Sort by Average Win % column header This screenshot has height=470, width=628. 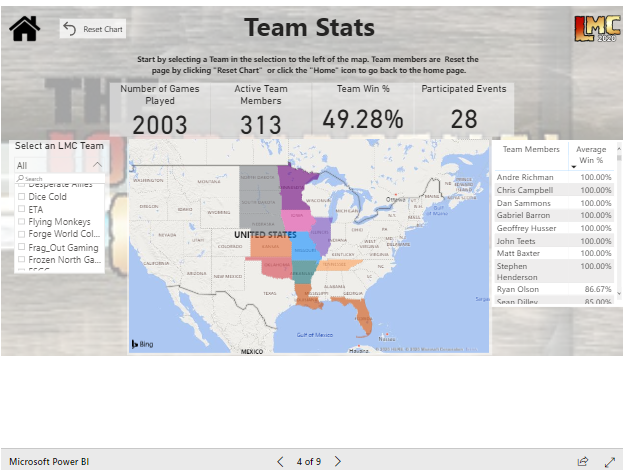(x=591, y=154)
